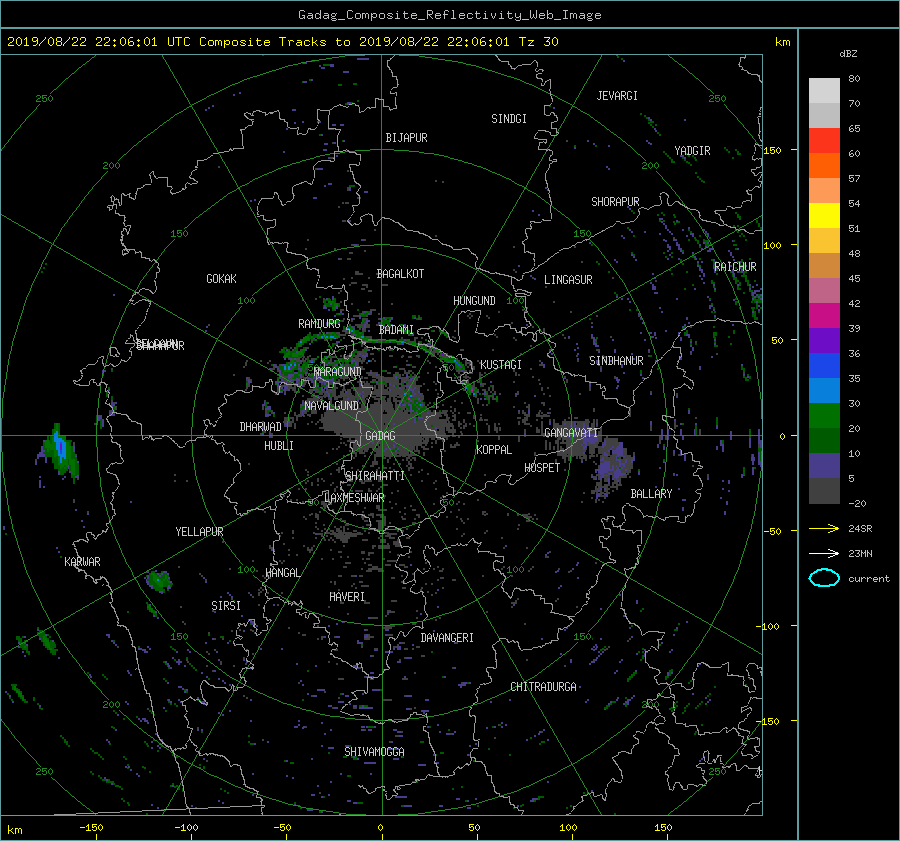Viewport: 900px width, 841px height.
Task: Click the RAICHUR city label
Action: point(735,267)
